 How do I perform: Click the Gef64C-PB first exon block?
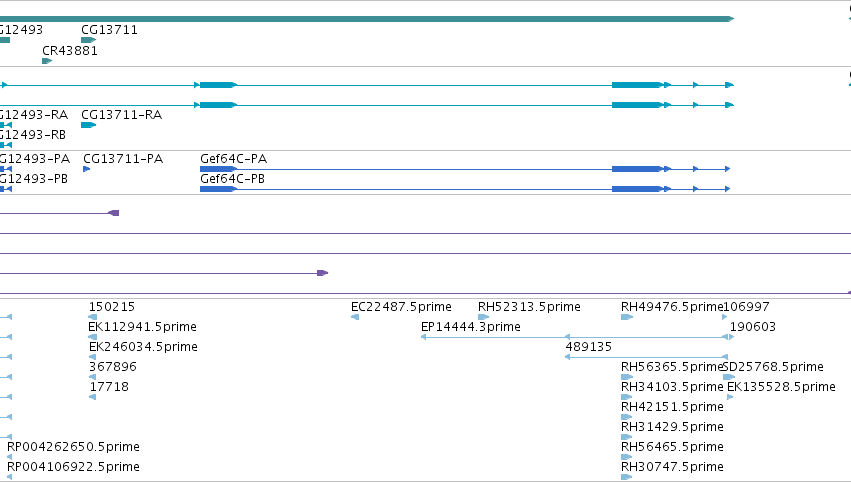pos(218,189)
